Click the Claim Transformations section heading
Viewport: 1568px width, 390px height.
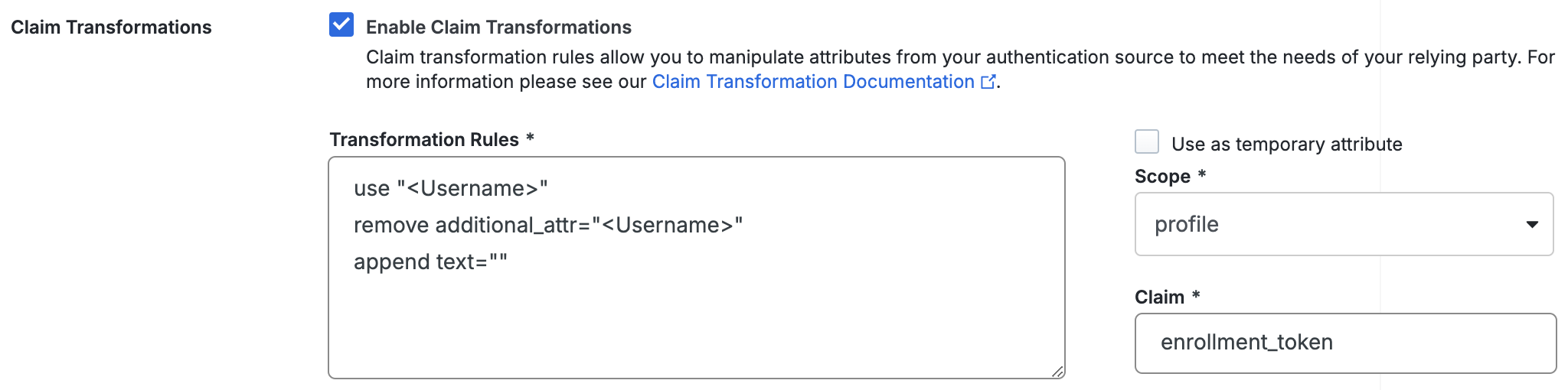111,28
